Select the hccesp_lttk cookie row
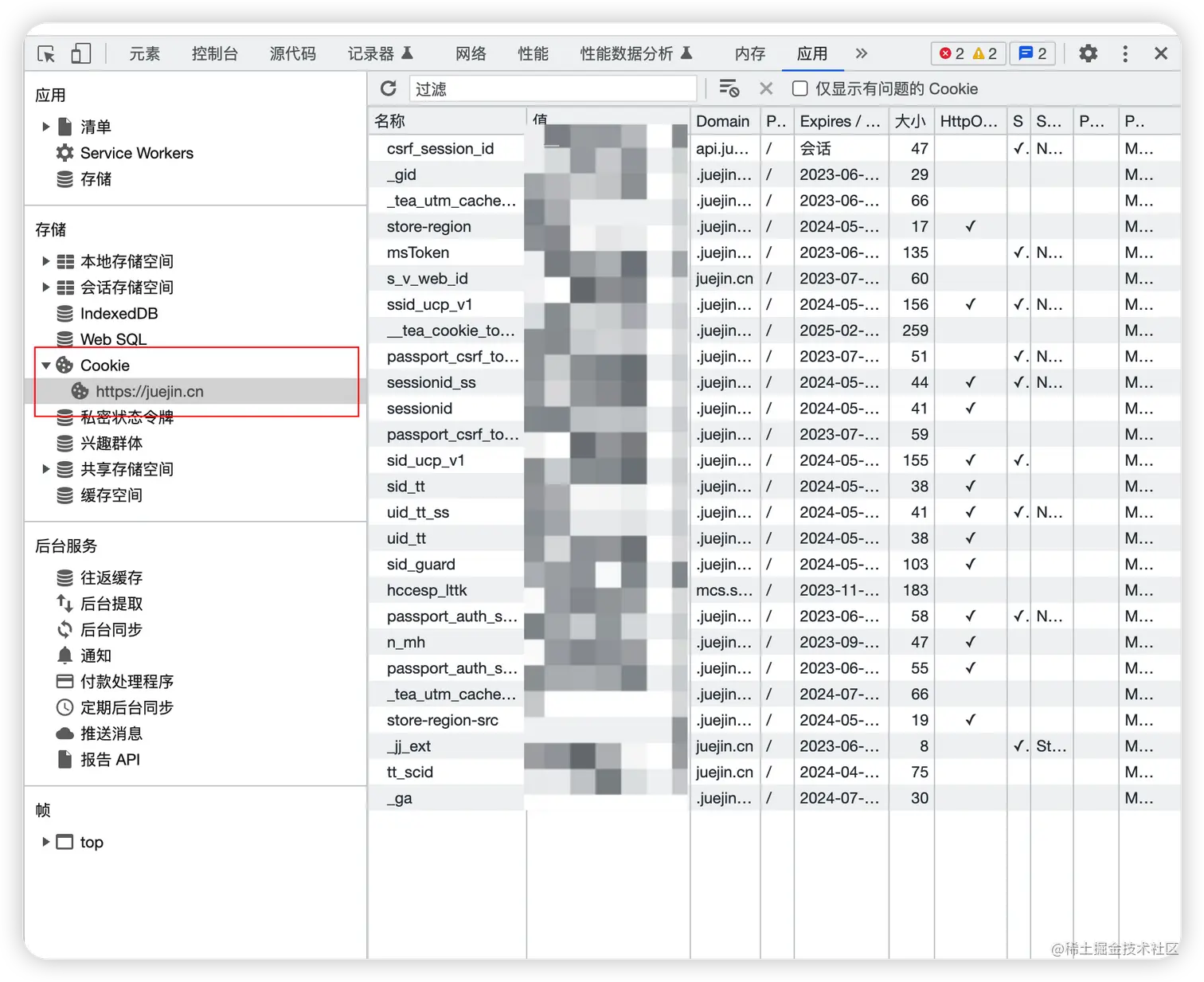 point(774,590)
